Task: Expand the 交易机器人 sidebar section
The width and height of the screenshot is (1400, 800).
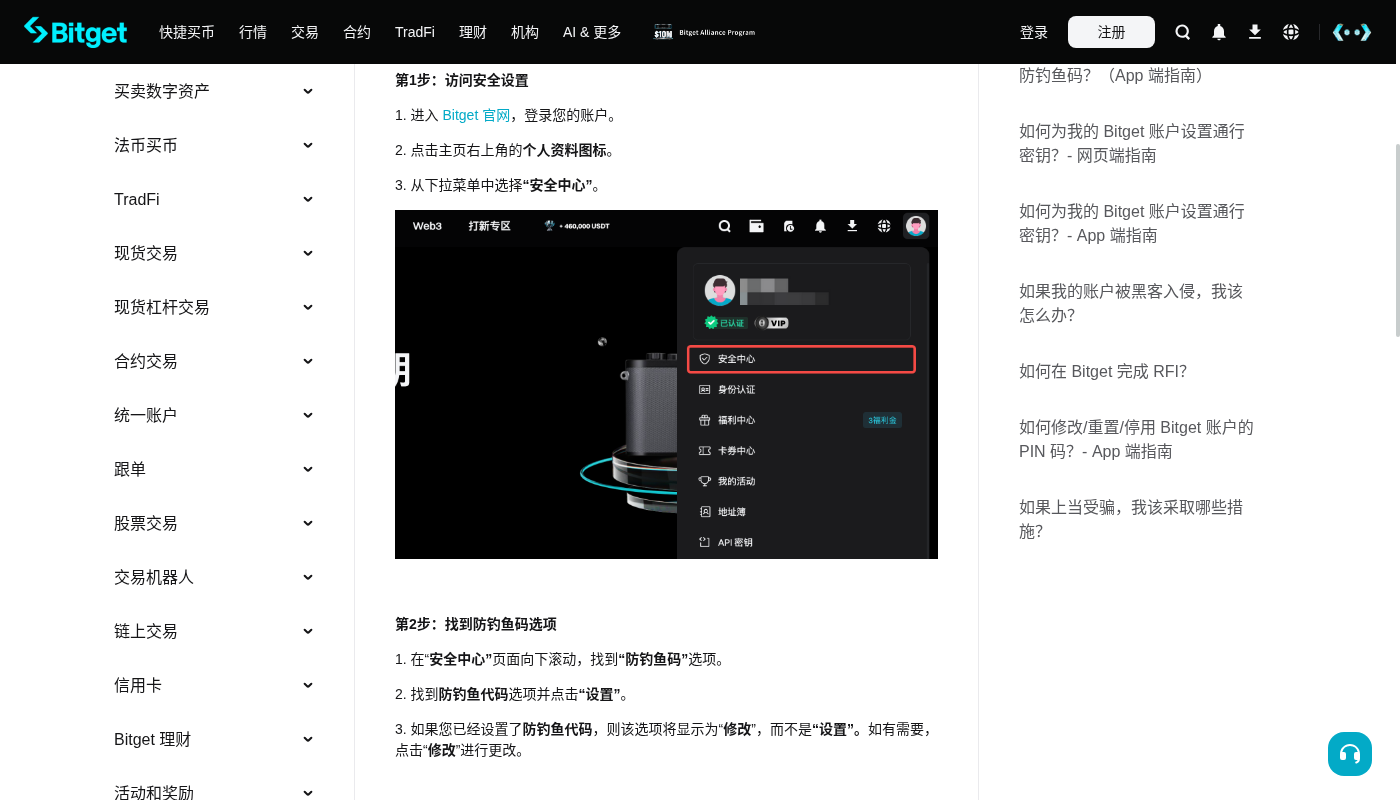Action: pyautogui.click(x=214, y=577)
